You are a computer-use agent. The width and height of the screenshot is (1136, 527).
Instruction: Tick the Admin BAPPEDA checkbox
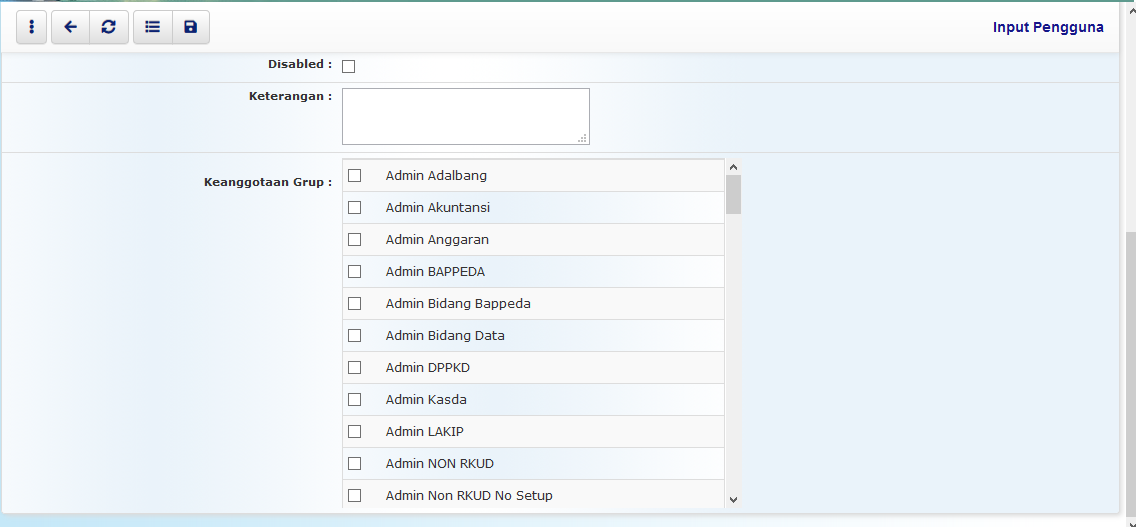pos(354,272)
